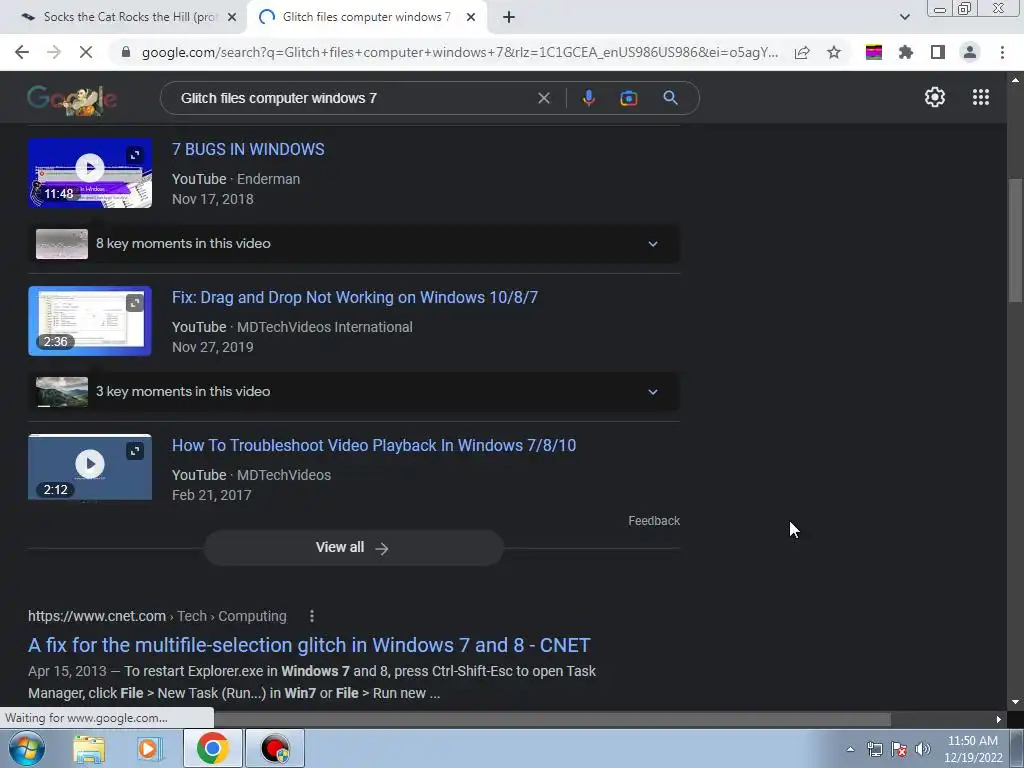
Task: Open 3 key moments preview thumbnail
Action: [x=61, y=392]
